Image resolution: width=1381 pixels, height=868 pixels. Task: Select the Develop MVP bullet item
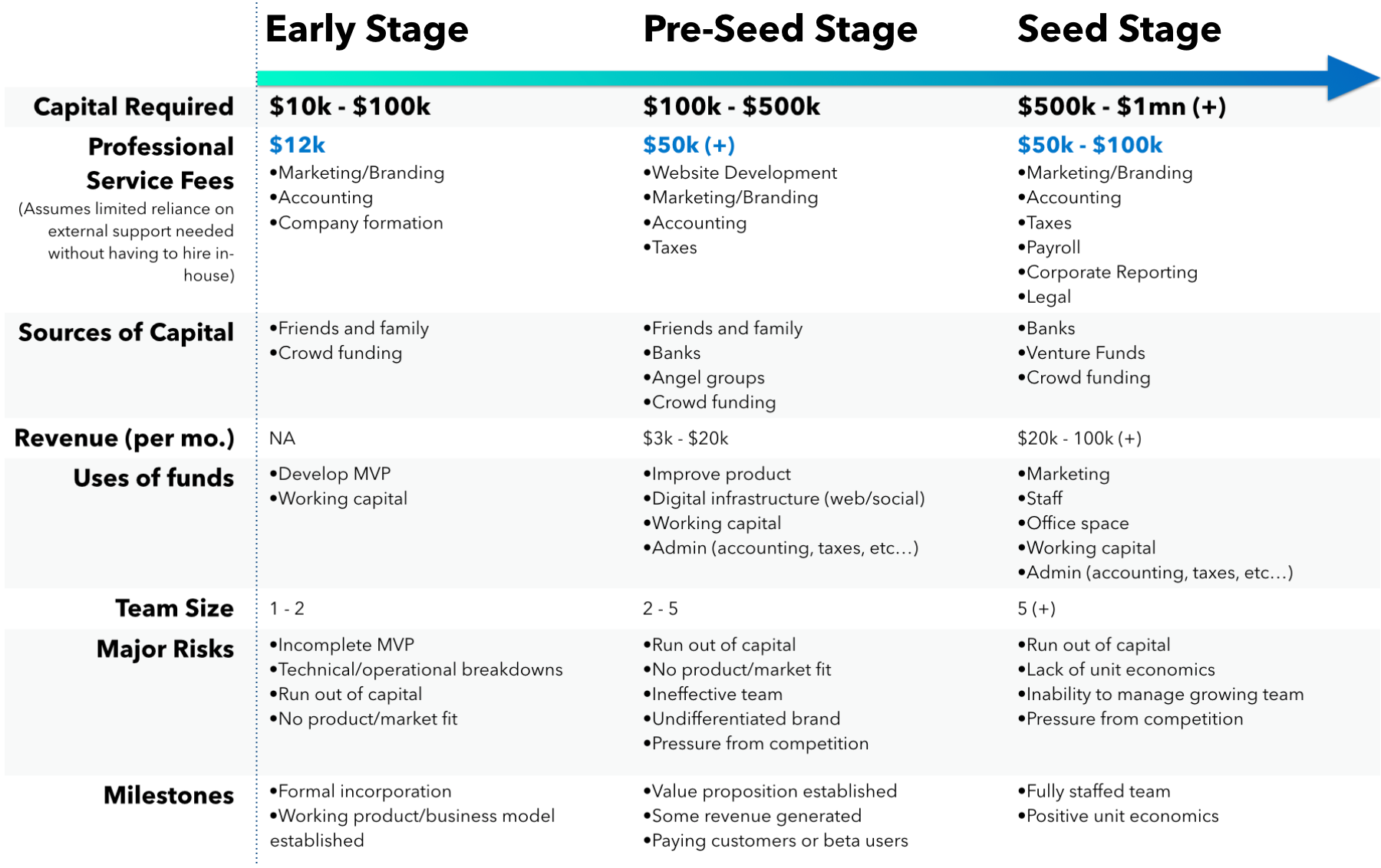click(334, 474)
